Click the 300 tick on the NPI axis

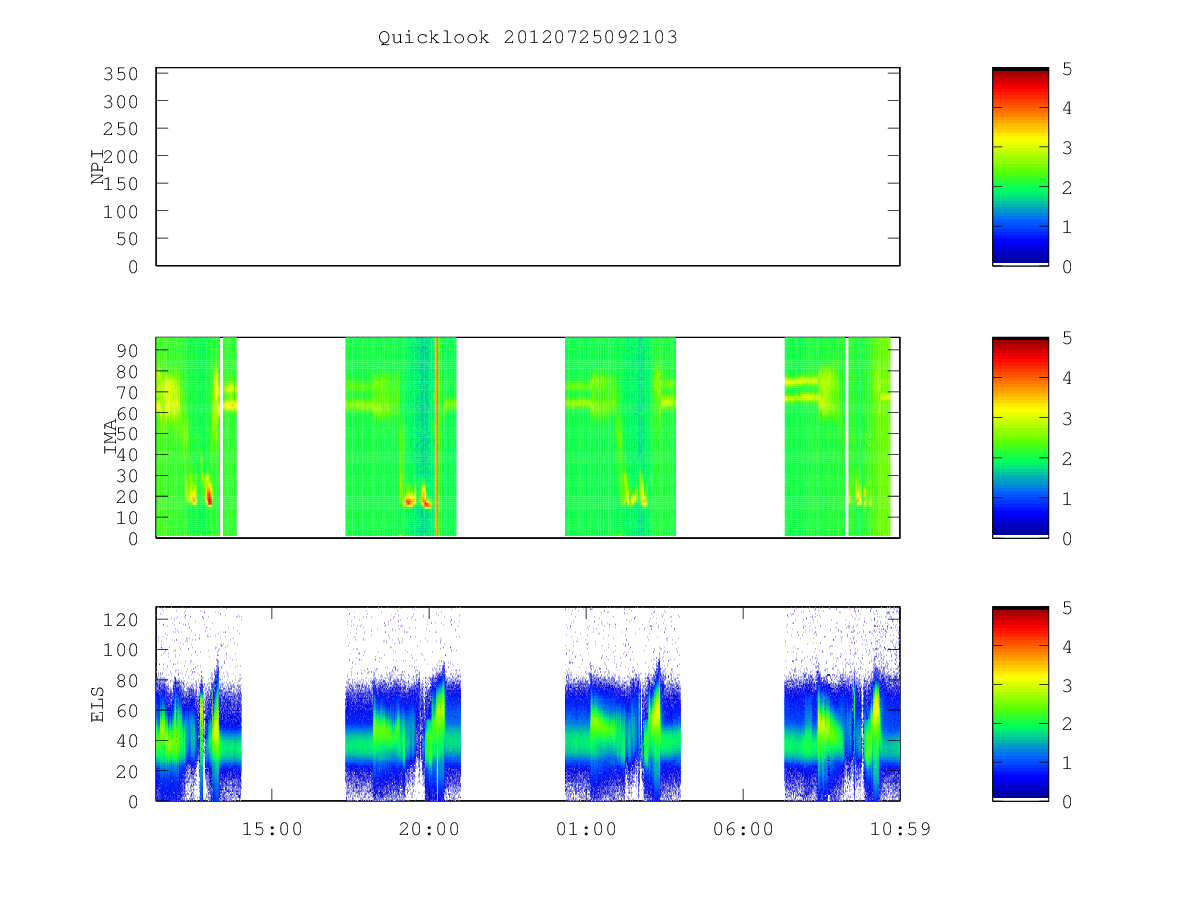click(x=122, y=102)
